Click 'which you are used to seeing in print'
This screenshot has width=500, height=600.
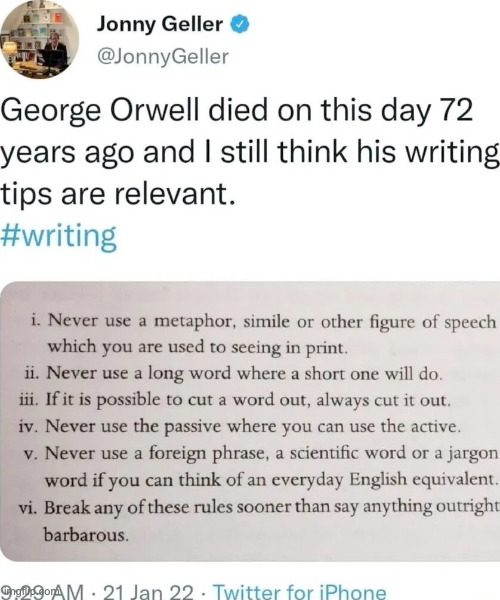click(x=197, y=347)
